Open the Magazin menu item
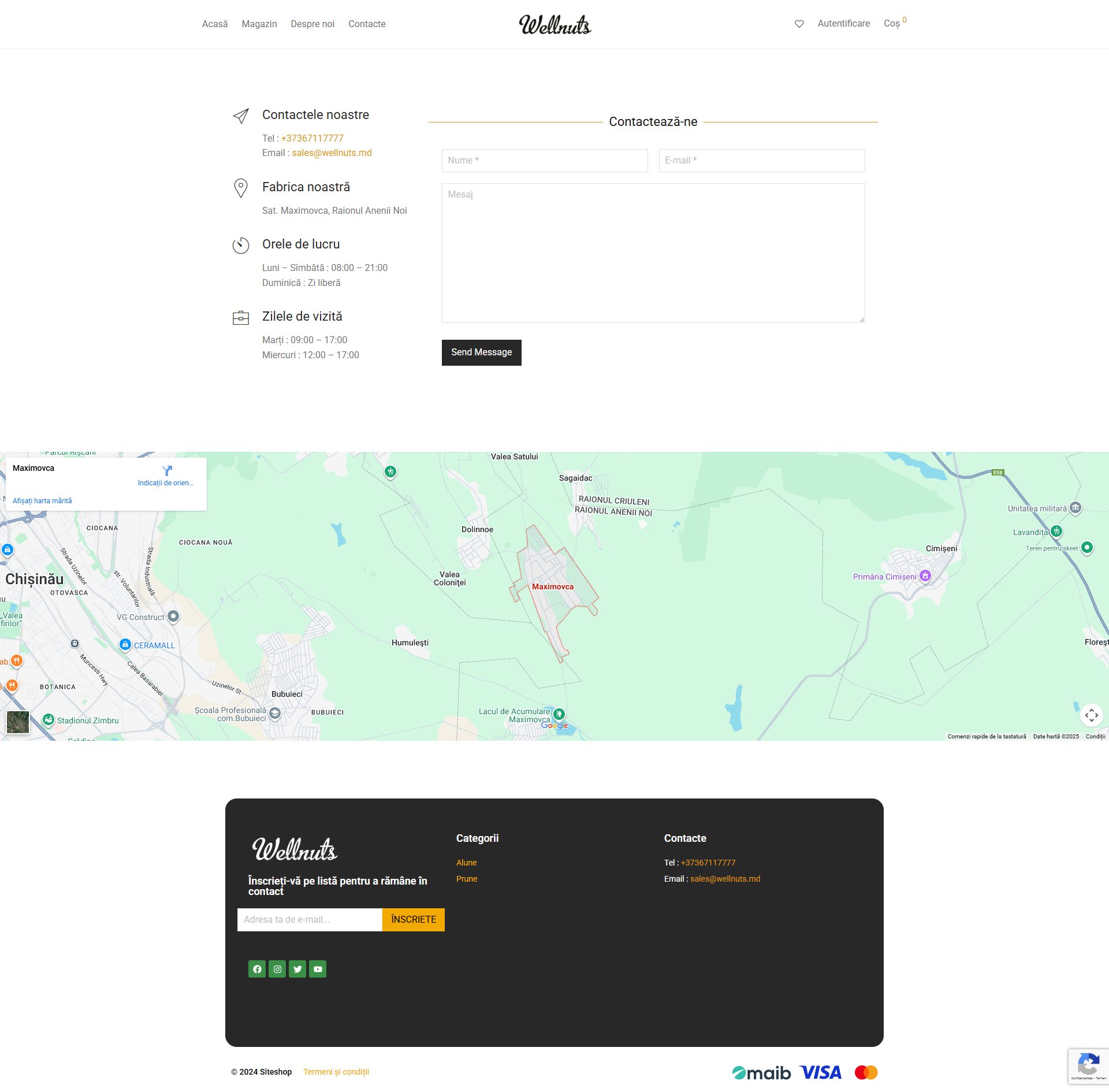This screenshot has height=1092, width=1109. pyautogui.click(x=259, y=24)
